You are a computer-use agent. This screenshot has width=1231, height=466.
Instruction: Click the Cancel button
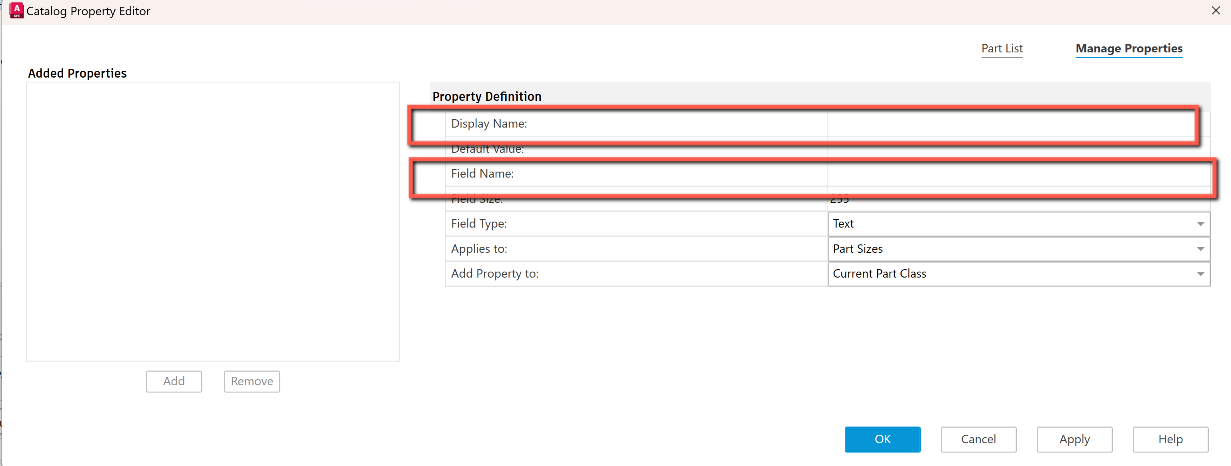click(x=978, y=439)
